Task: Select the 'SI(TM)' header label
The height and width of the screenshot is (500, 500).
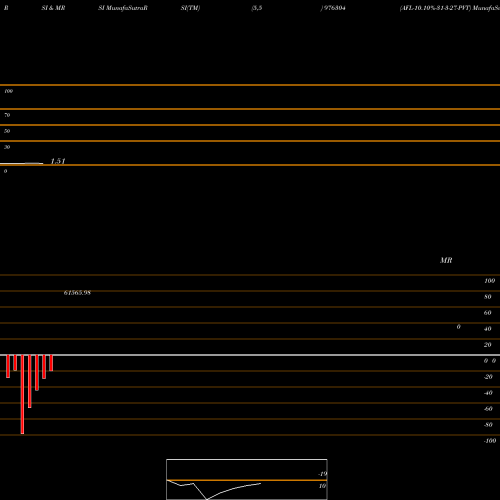Action: coord(190,8)
